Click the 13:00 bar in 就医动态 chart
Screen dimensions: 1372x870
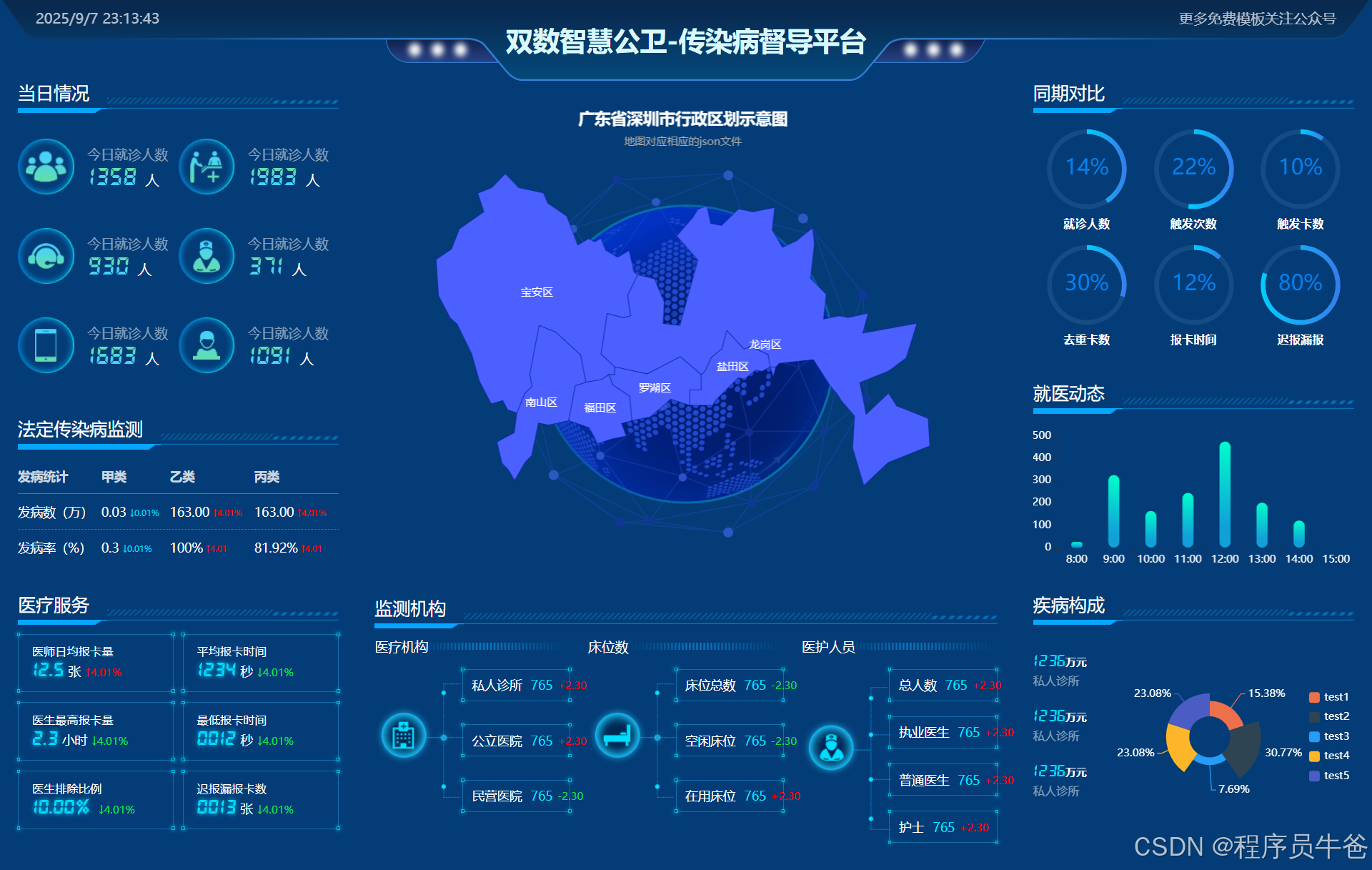(x=1262, y=525)
